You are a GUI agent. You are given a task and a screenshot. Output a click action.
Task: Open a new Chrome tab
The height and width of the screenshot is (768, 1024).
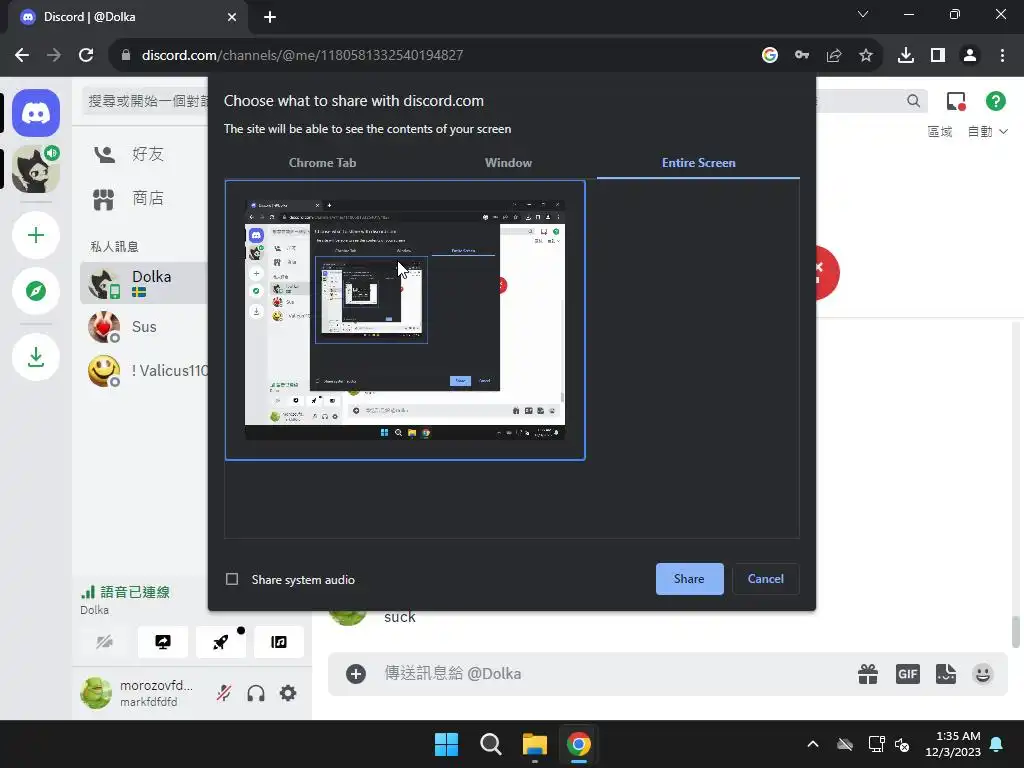[270, 17]
